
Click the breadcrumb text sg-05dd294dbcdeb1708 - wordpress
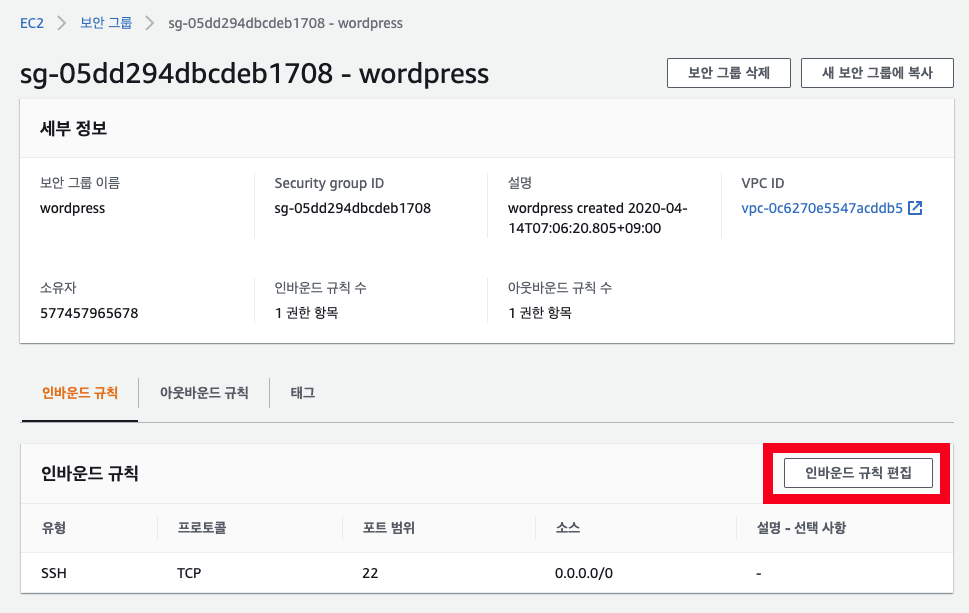coord(286,23)
